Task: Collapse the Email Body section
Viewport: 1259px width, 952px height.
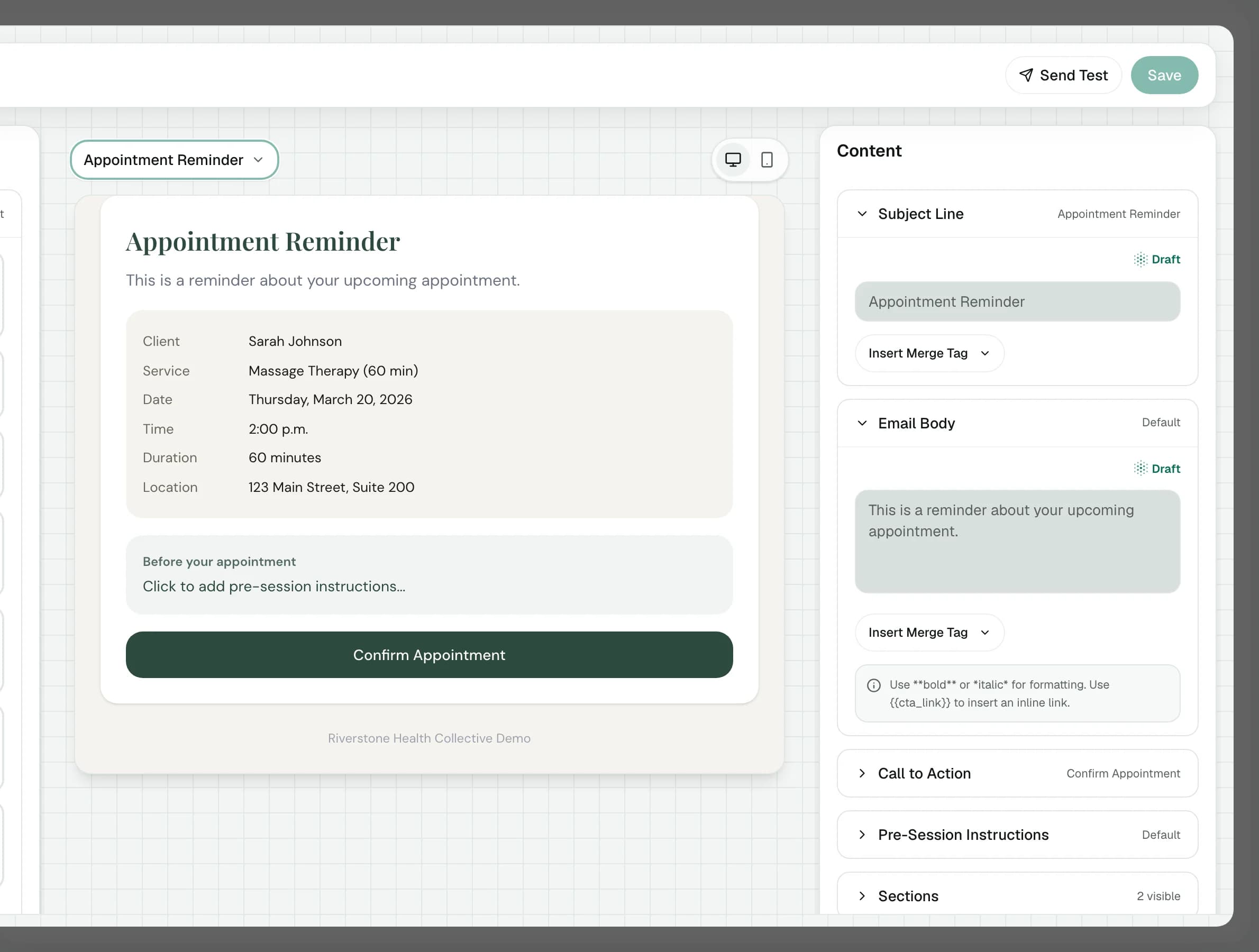Action: 1017,423
